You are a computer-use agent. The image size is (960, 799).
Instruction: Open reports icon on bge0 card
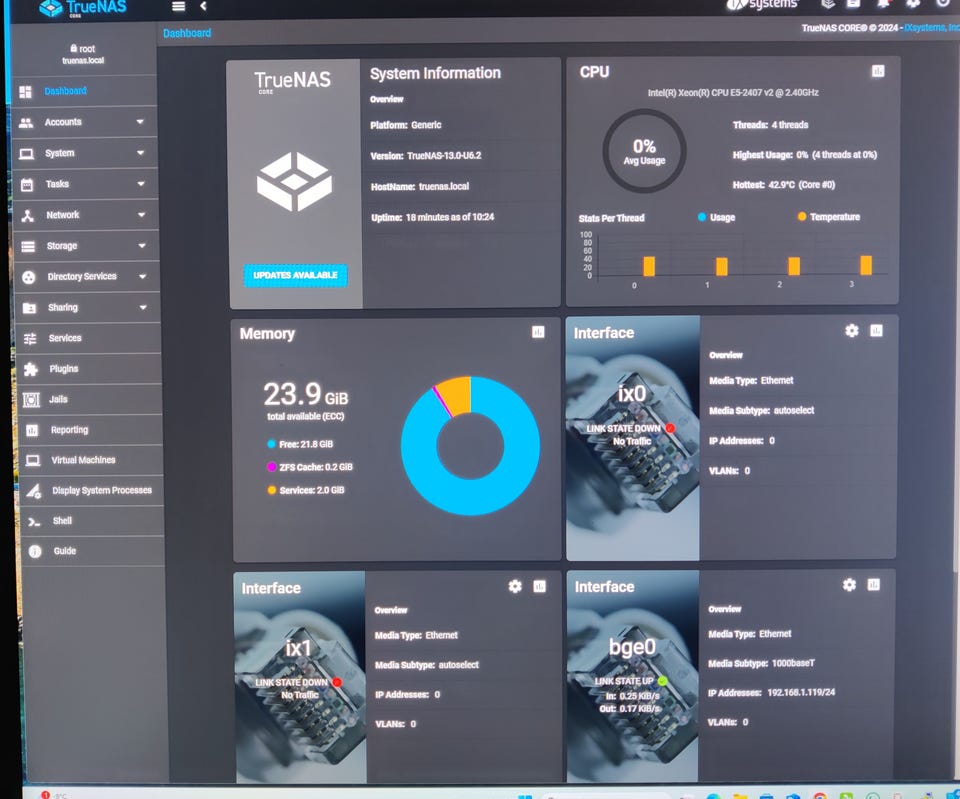click(874, 585)
